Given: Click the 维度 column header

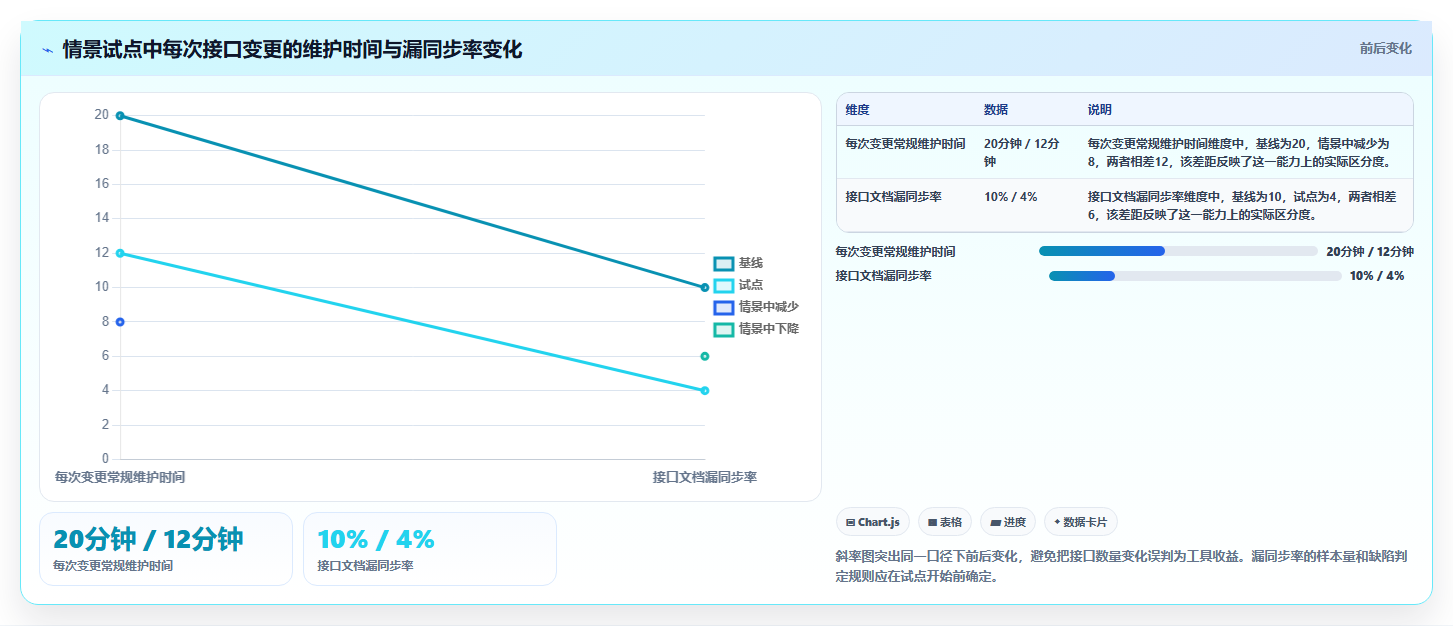Looking at the screenshot, I should [857, 110].
